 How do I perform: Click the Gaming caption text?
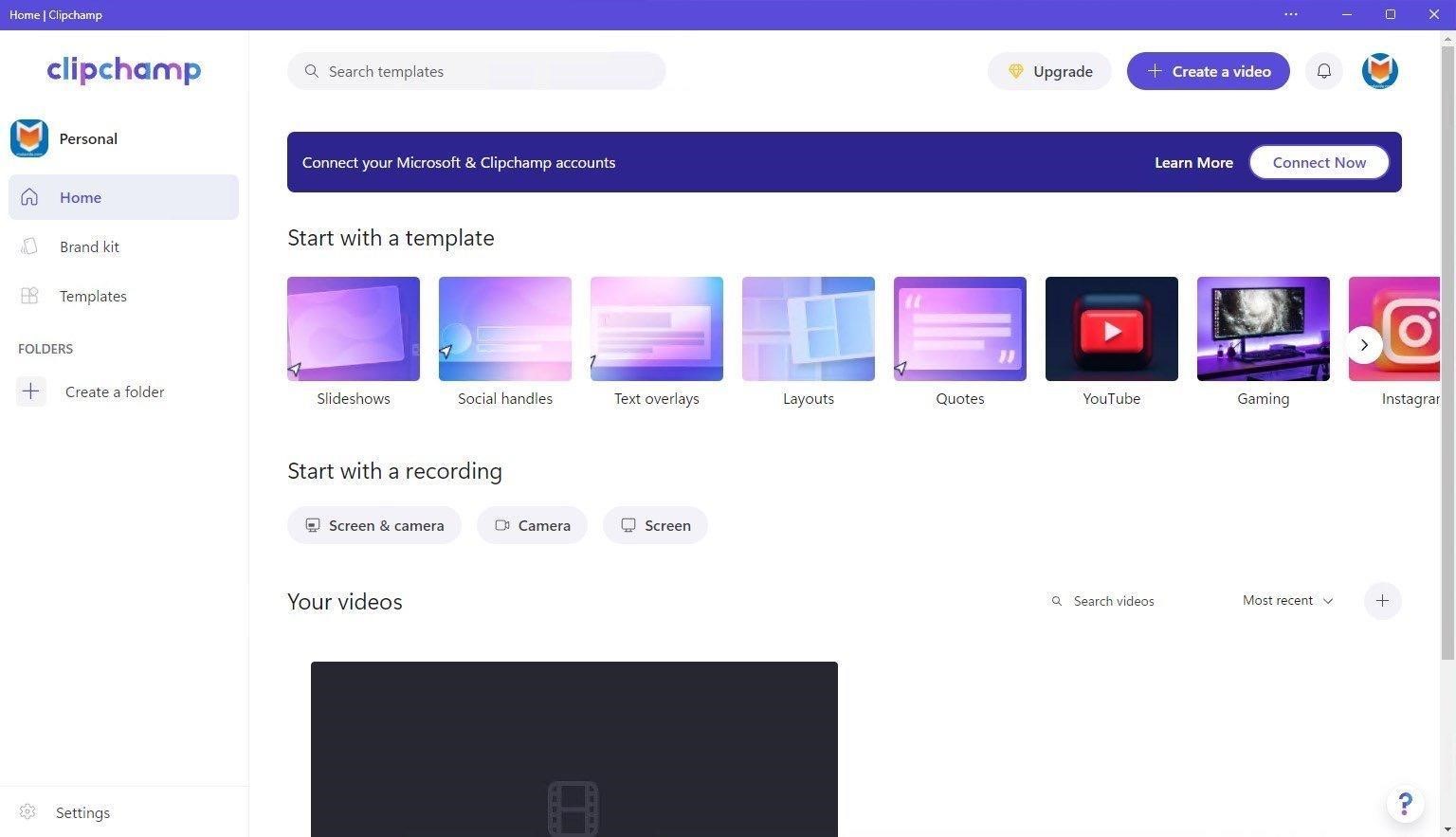tap(1264, 399)
